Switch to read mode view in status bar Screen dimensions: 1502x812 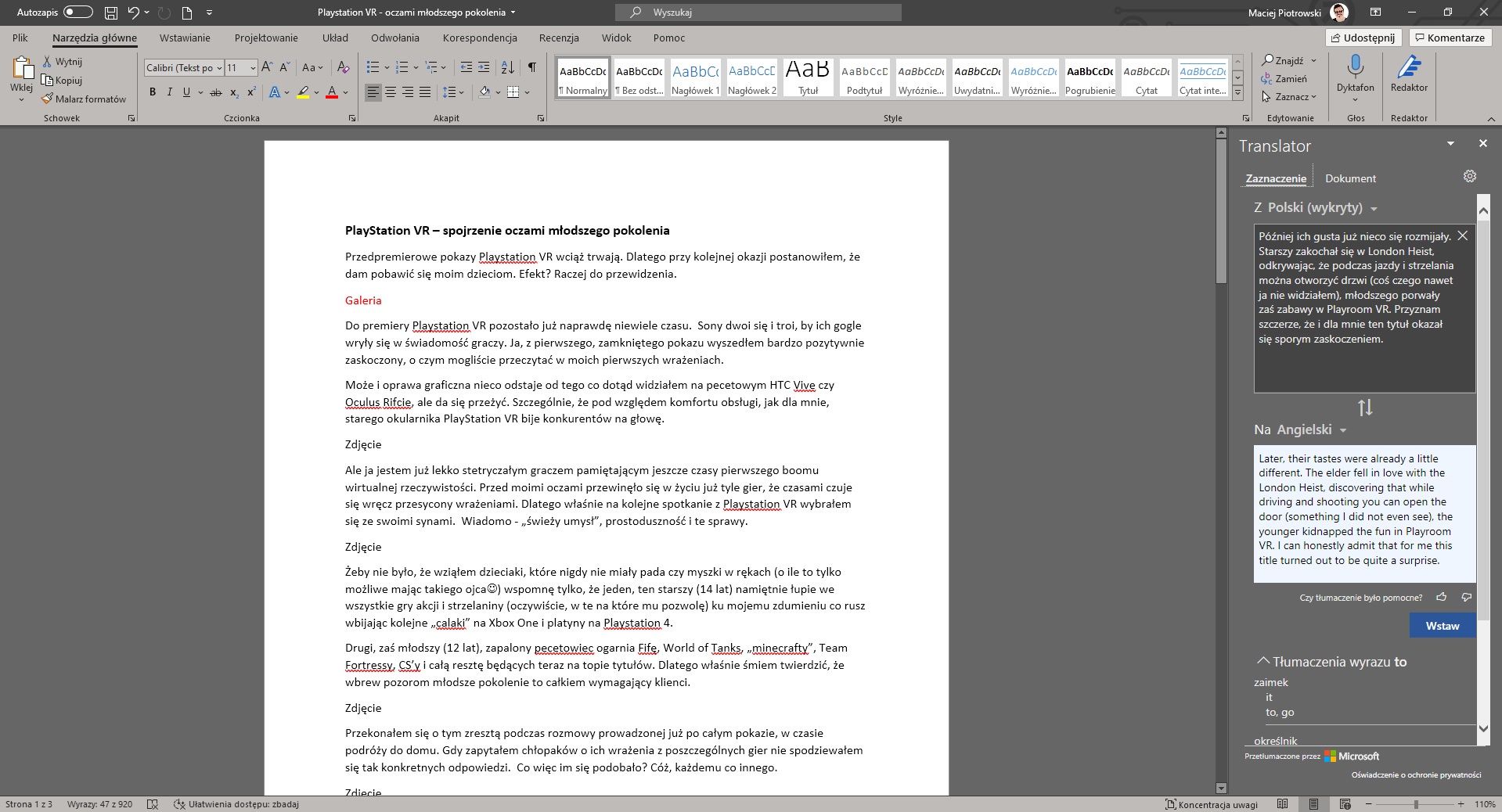point(1282,804)
